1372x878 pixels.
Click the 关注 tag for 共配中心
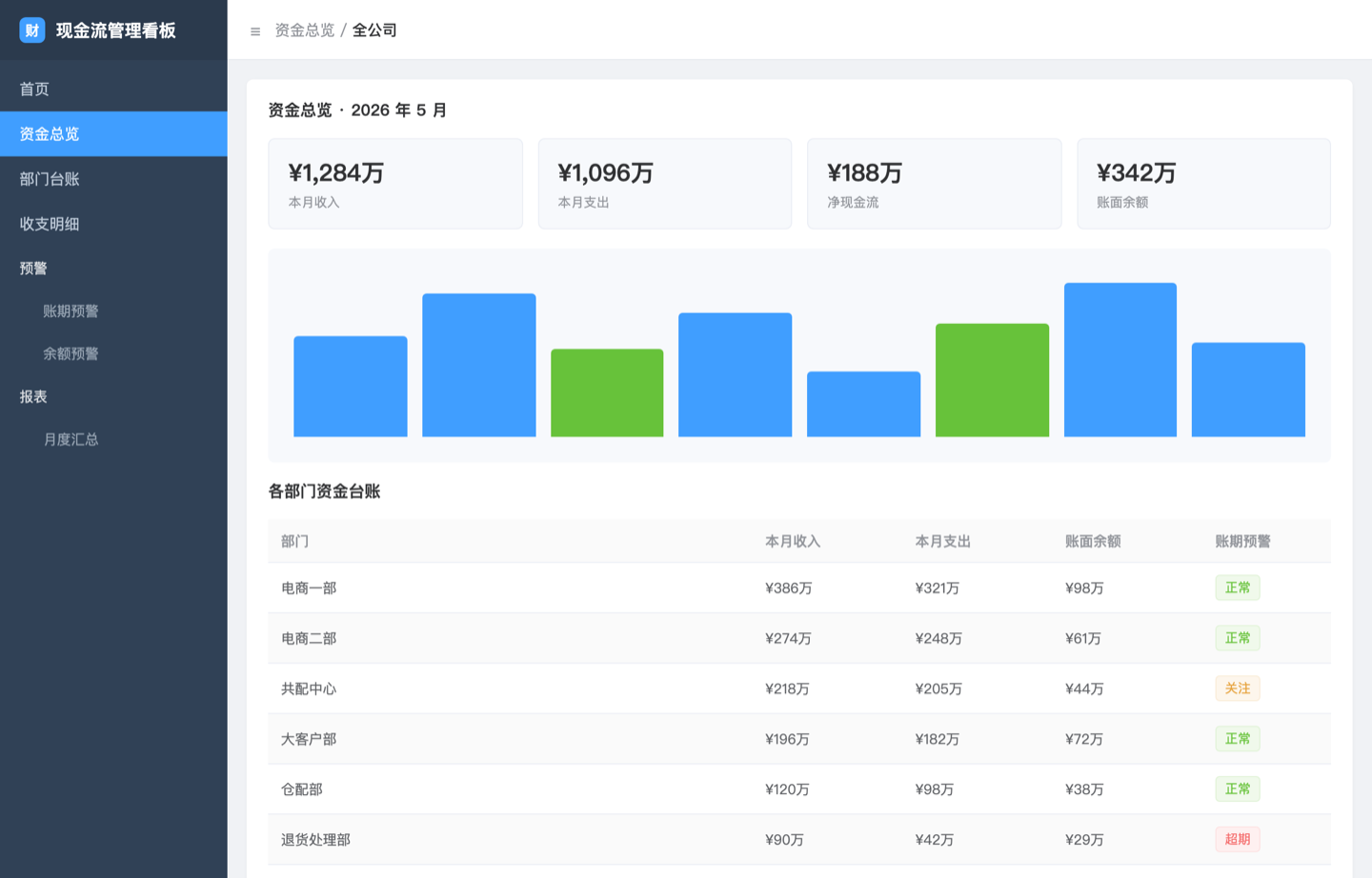[x=1238, y=688]
